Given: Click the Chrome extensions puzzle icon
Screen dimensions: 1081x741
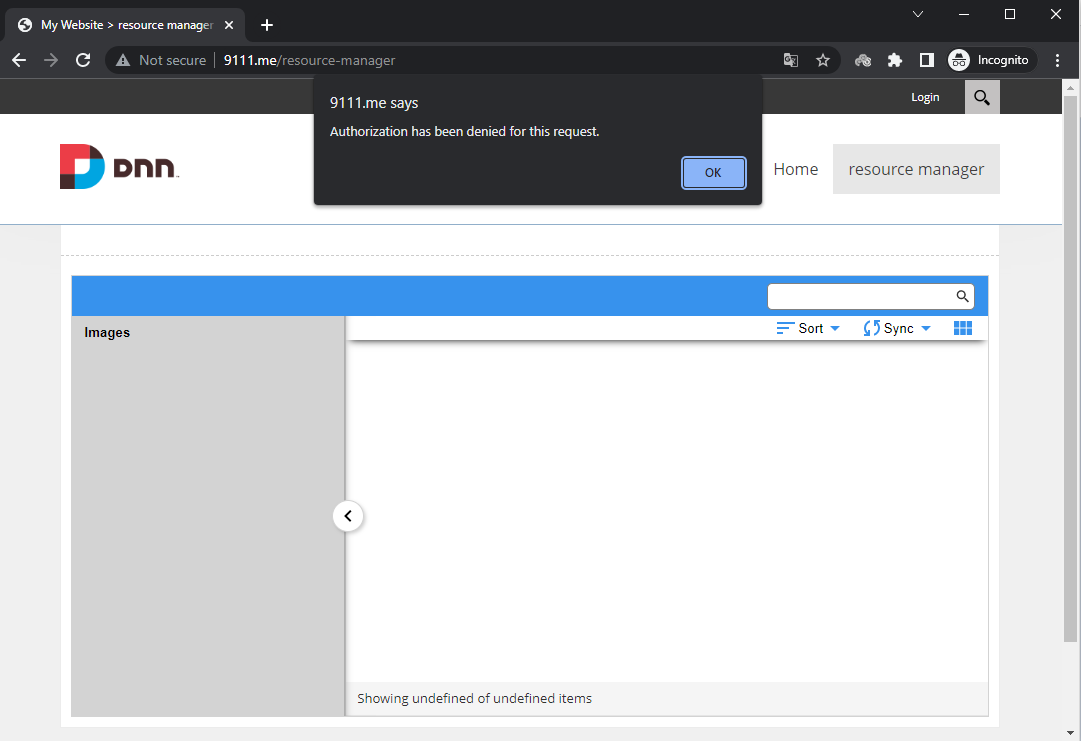Looking at the screenshot, I should [894, 60].
